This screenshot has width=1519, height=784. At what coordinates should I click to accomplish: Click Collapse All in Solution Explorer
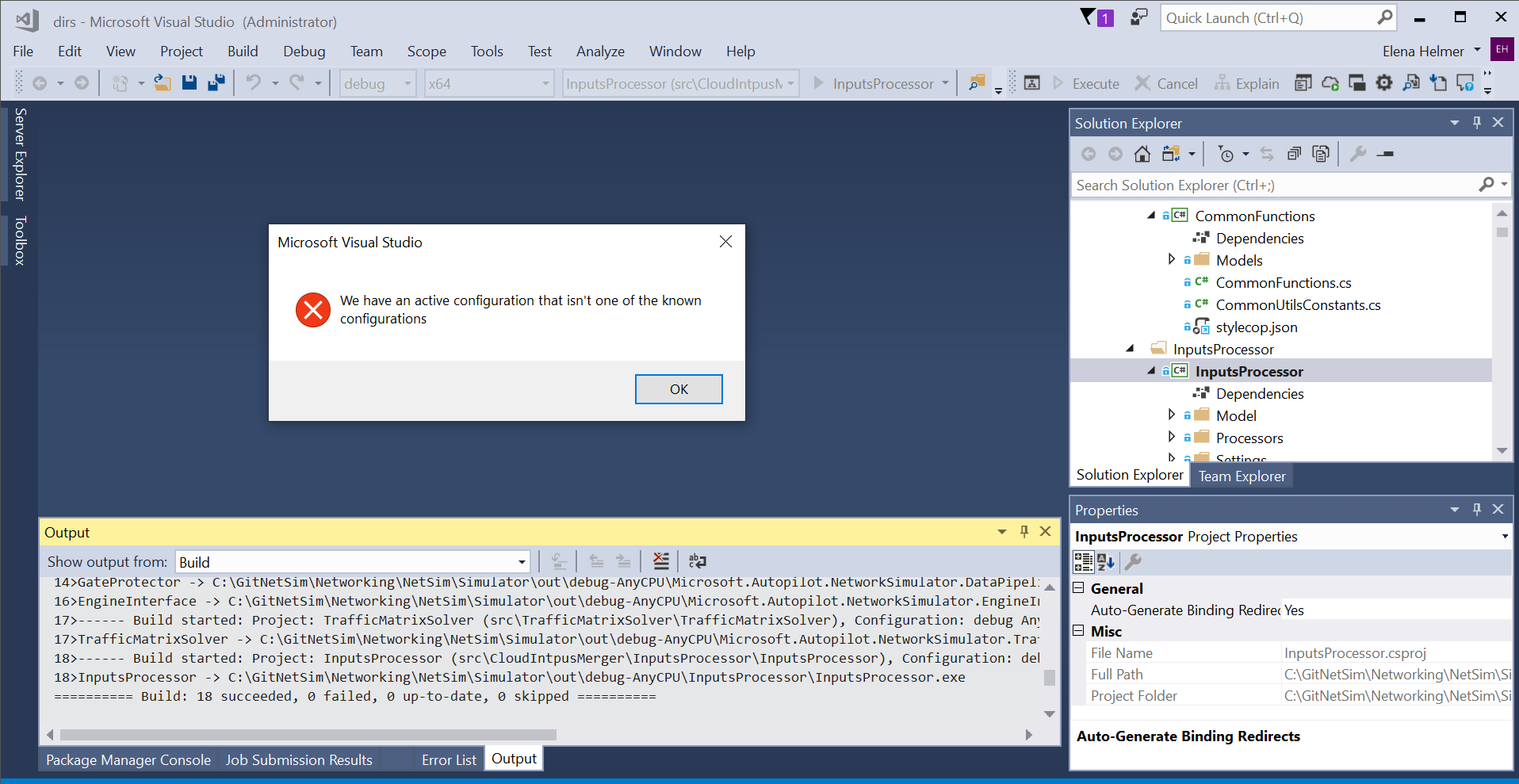click(x=1294, y=154)
